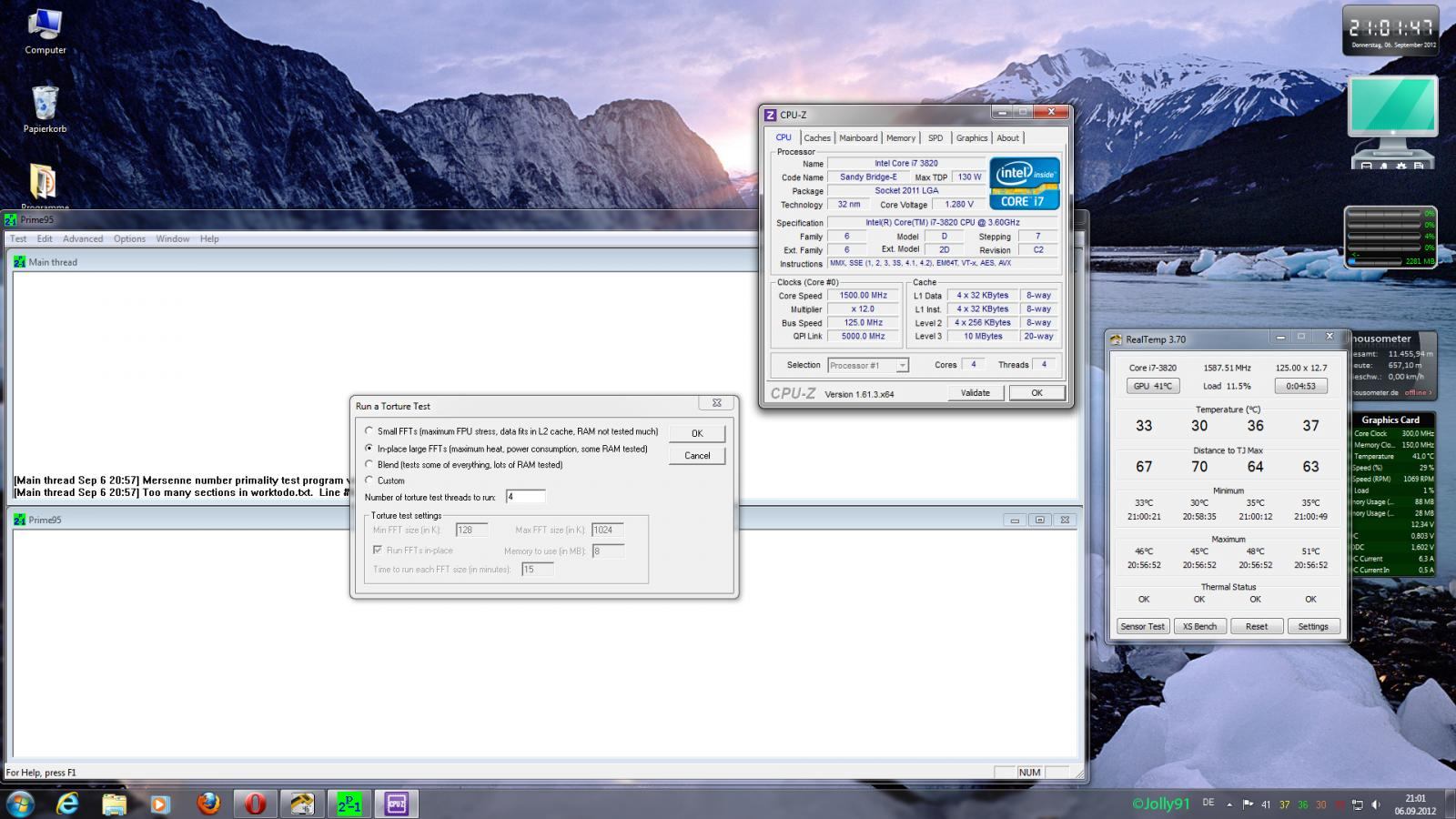Open the Action Center flag icon
1456x819 pixels.
(1247, 804)
